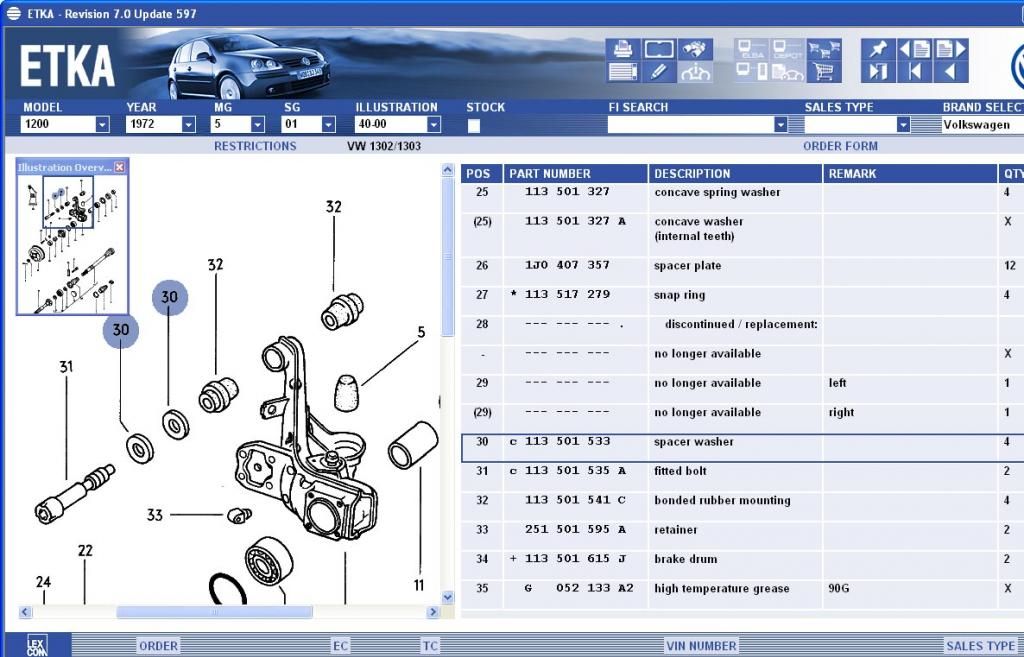Screen dimensions: 1024x657
Task: Click the LEXCOM logo in status bar
Action: click(x=37, y=645)
